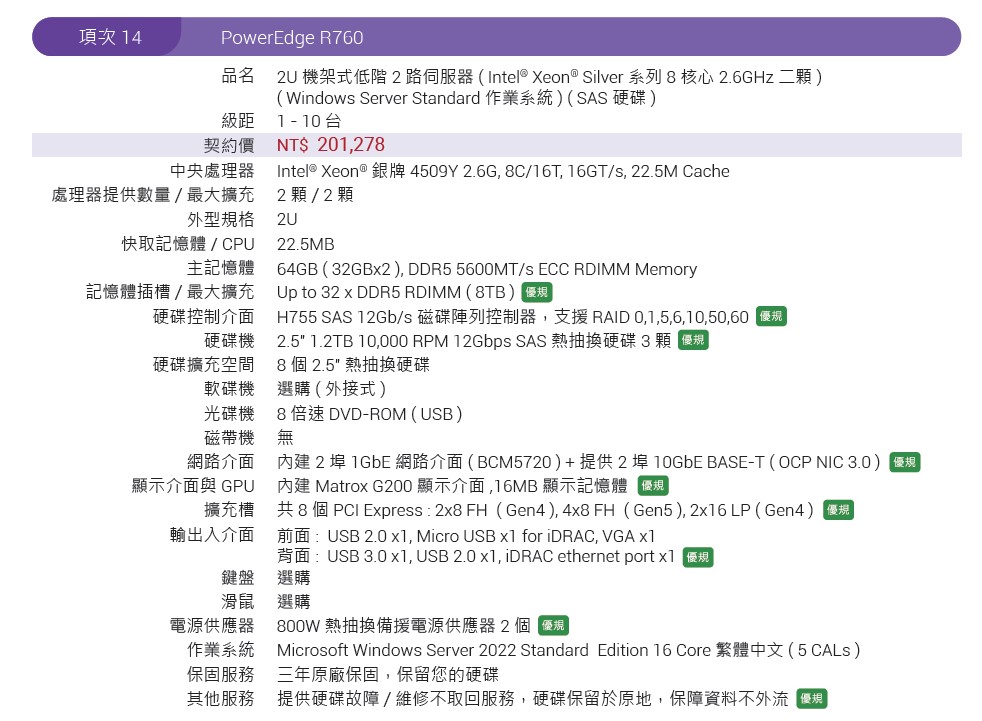Screen dimensions: 982x721
Task: Click '提供硬碟故障 / 維修不取回服務' text
Action: click(x=396, y=698)
